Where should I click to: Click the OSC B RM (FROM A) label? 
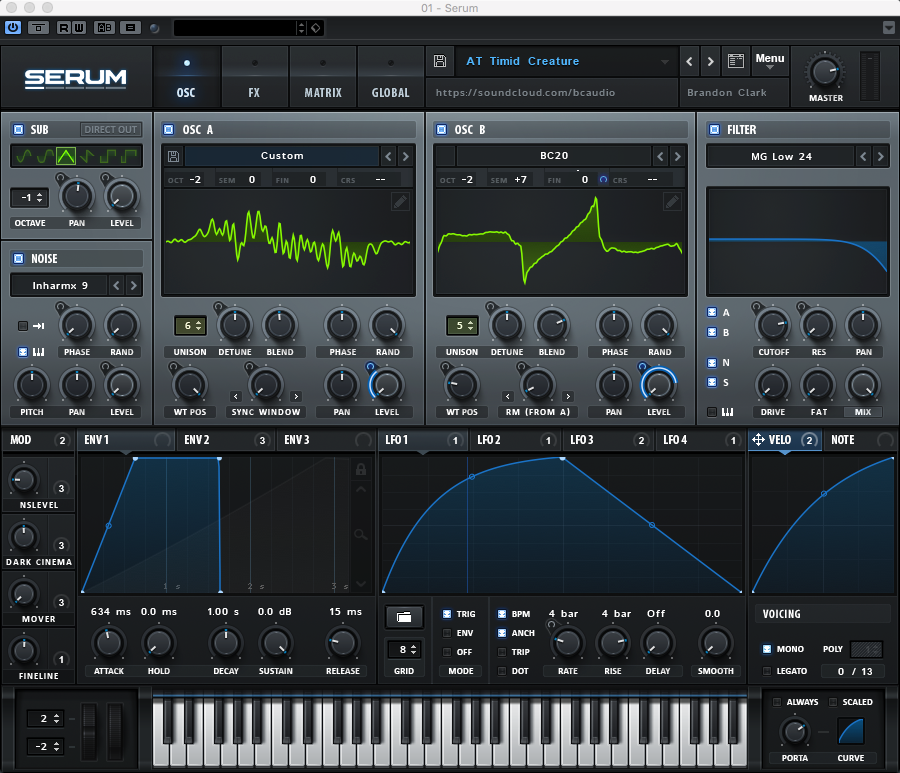point(538,412)
